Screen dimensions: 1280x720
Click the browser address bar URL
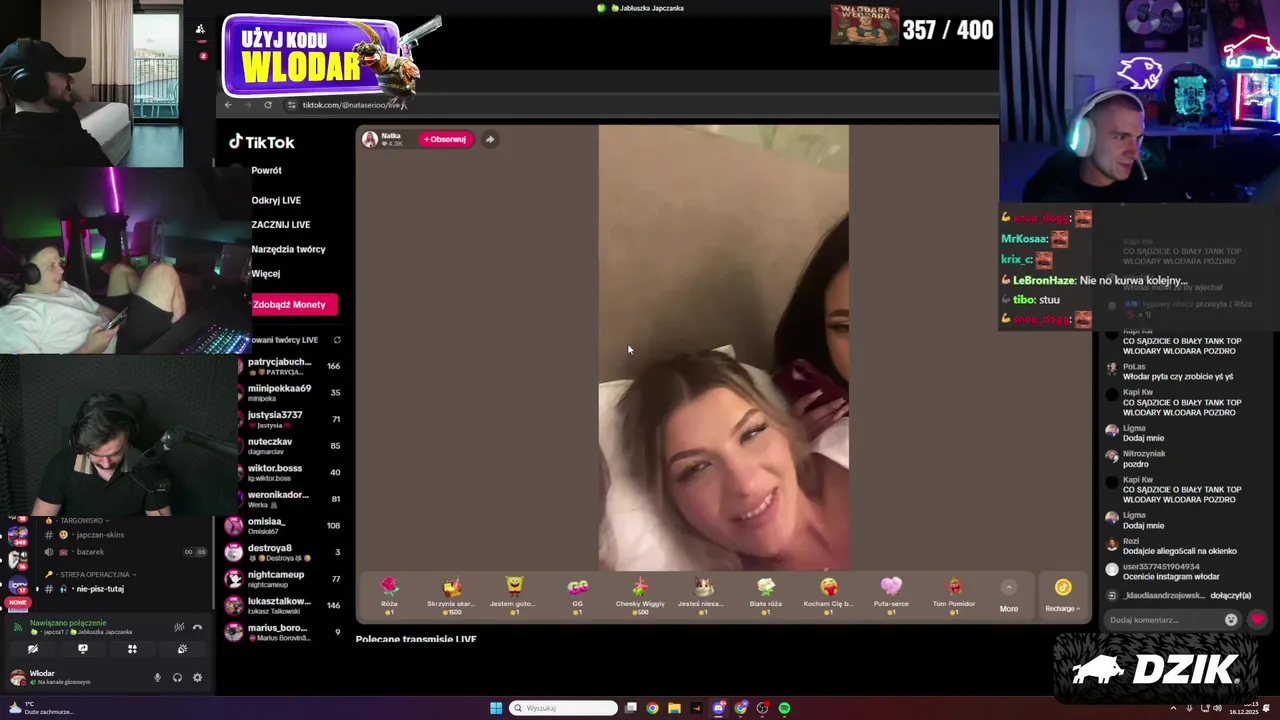[352, 105]
